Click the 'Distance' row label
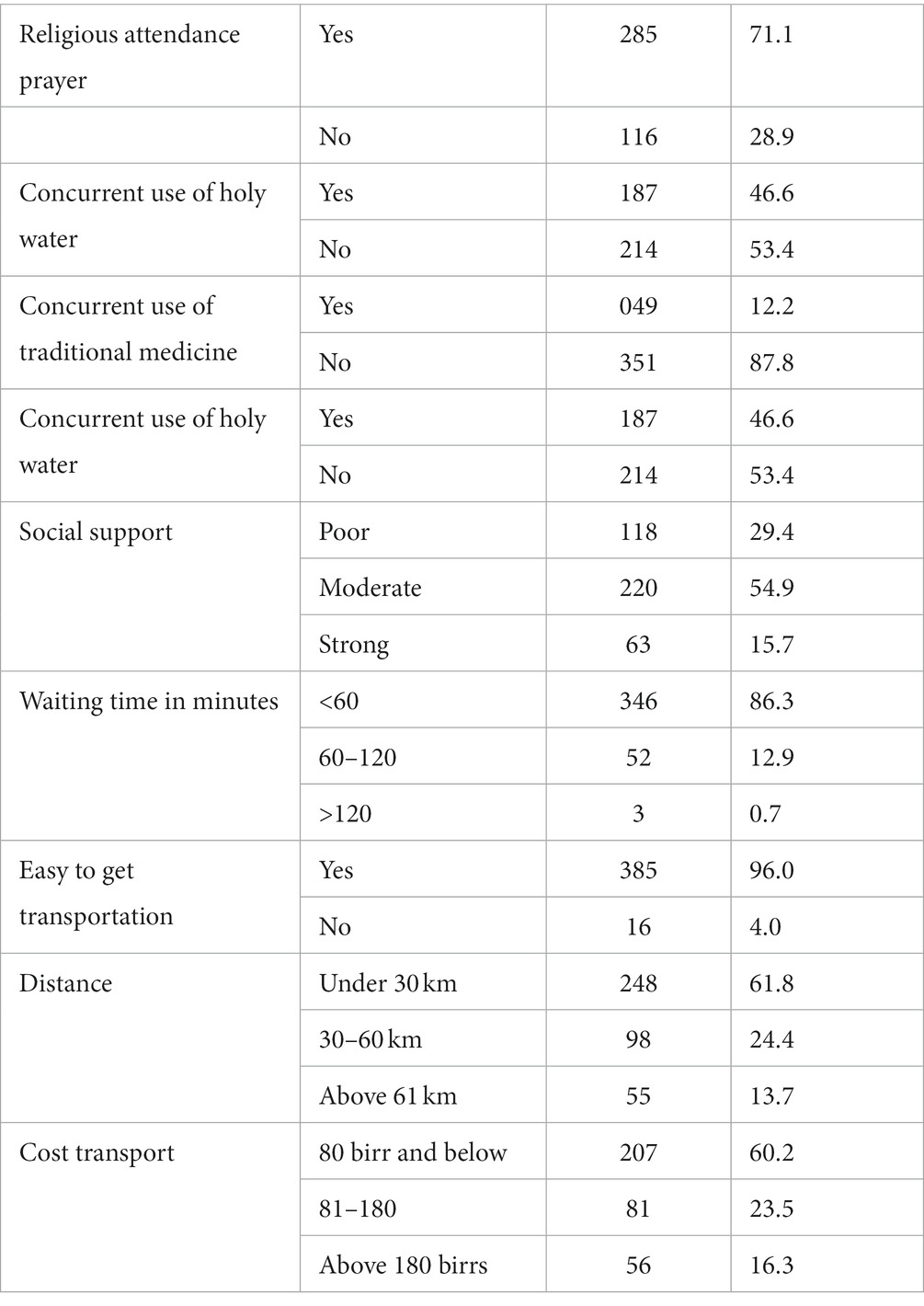Image resolution: width=924 pixels, height=1306 pixels. pyautogui.click(x=65, y=983)
